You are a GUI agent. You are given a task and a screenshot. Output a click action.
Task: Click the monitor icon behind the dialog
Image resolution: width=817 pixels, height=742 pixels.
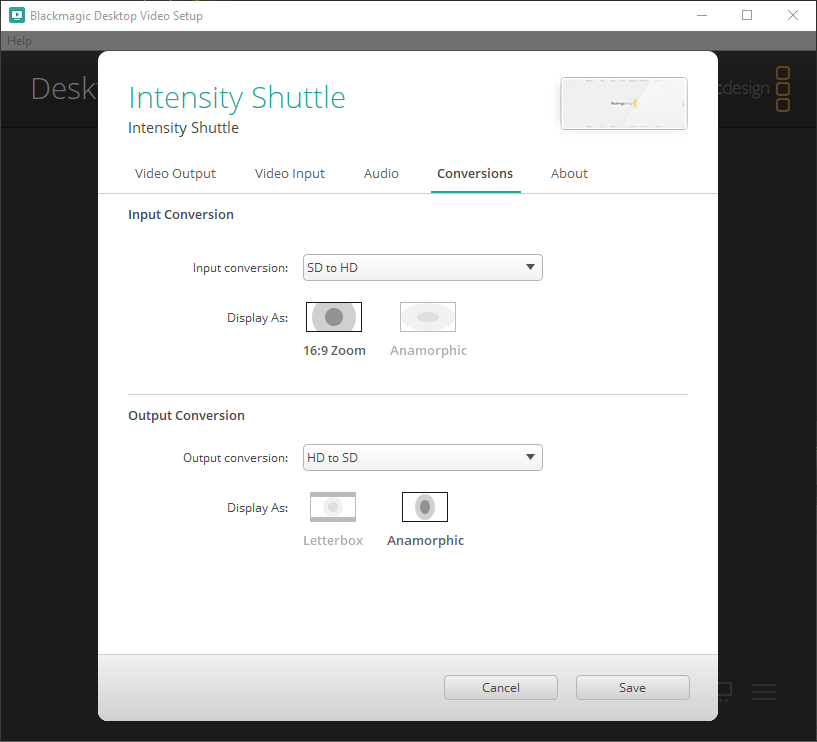coord(725,691)
